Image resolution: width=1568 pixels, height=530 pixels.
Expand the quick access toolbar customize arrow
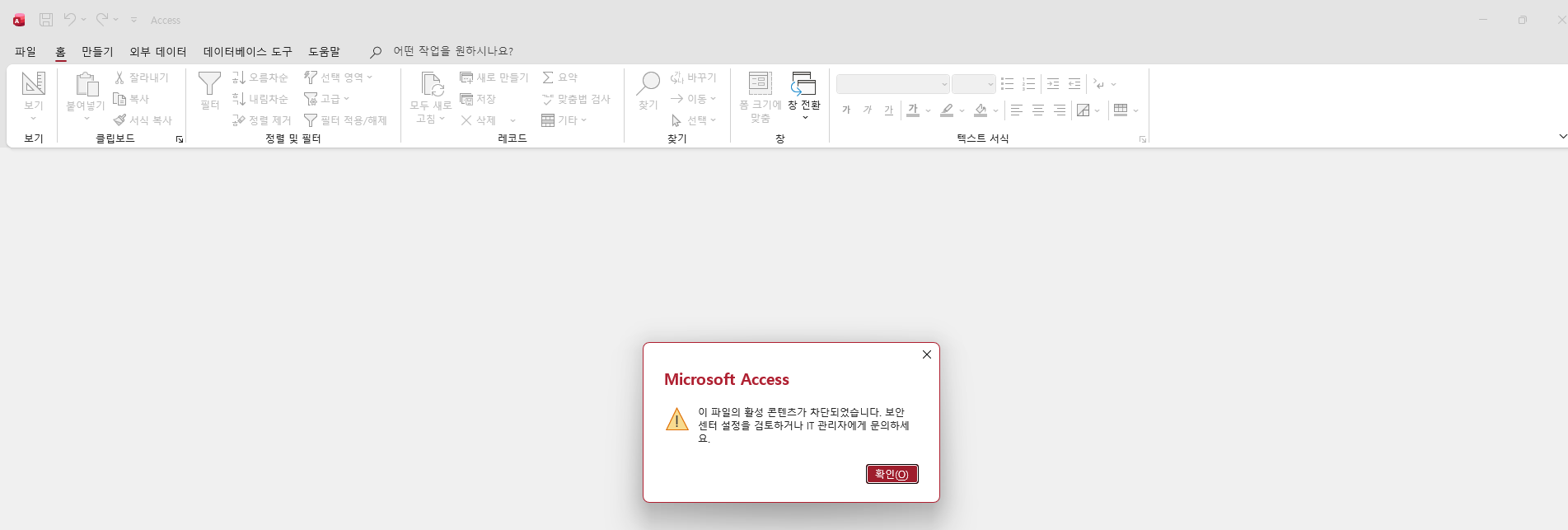pyautogui.click(x=133, y=20)
